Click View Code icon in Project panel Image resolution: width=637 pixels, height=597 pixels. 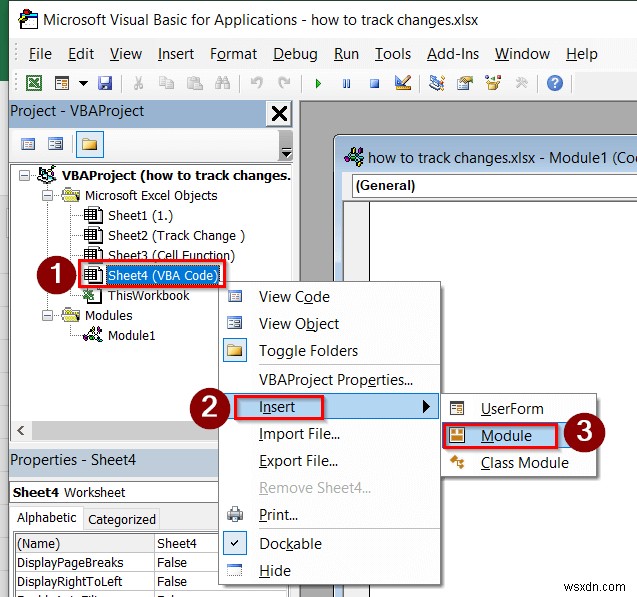click(x=28, y=144)
